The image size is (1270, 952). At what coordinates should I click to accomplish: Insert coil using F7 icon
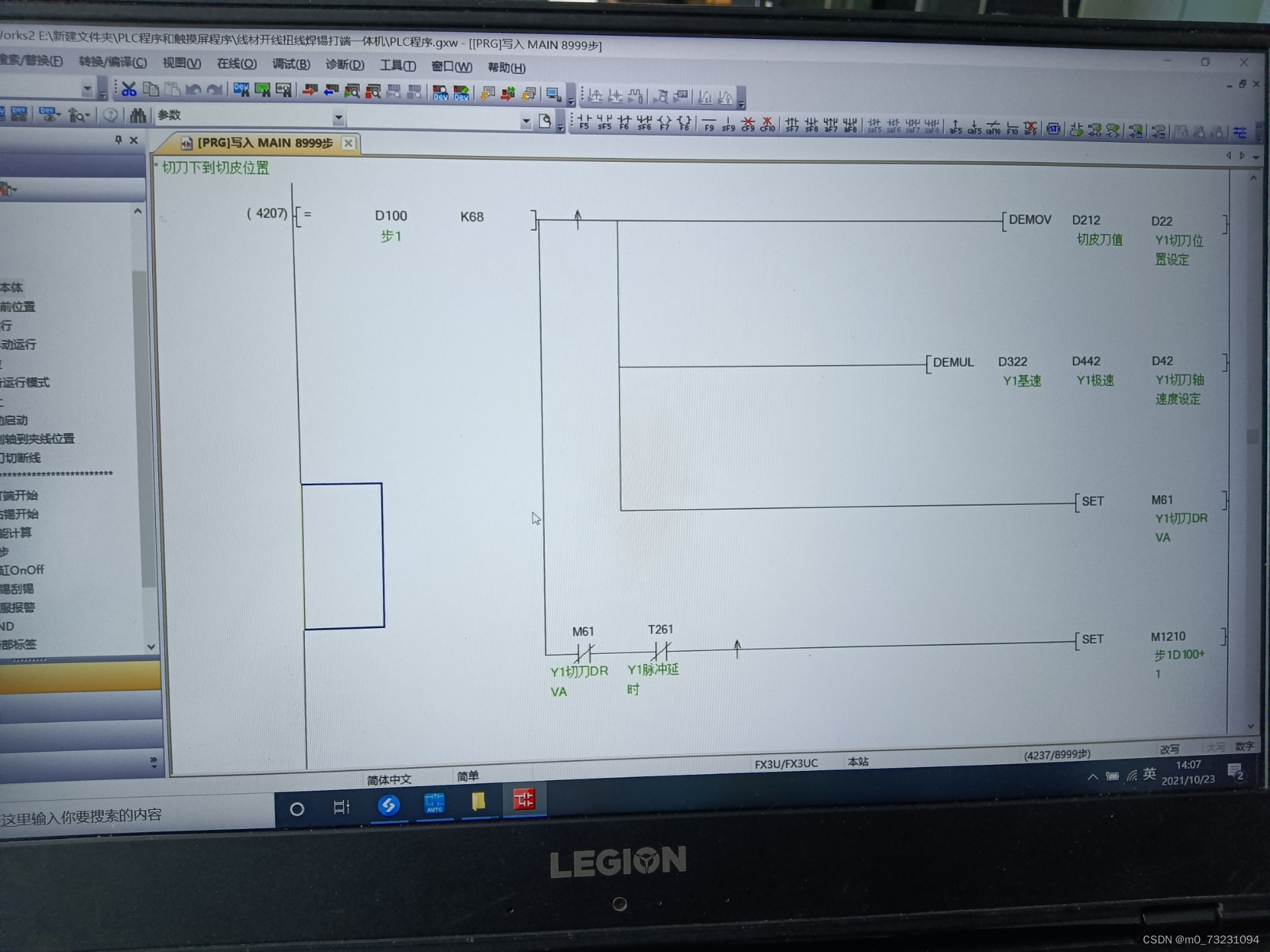[664, 124]
